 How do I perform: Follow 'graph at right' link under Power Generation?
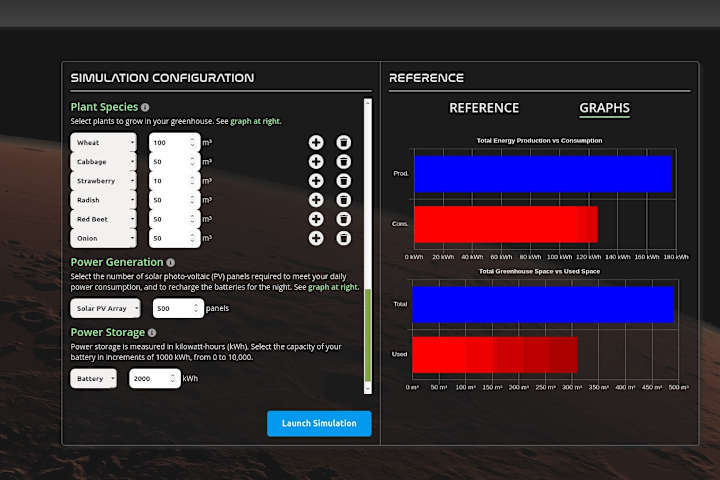point(333,287)
